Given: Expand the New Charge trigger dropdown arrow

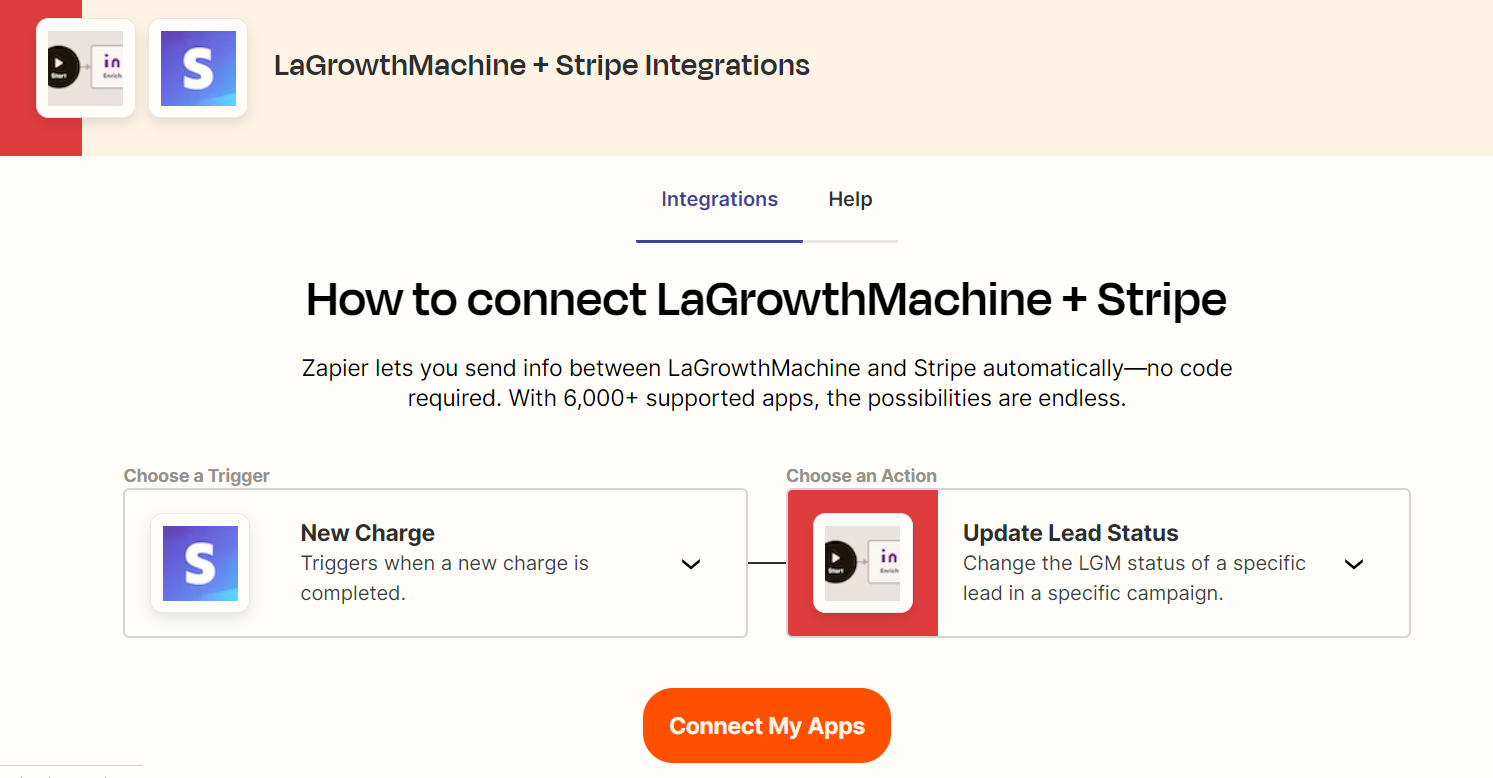Looking at the screenshot, I should tap(690, 564).
